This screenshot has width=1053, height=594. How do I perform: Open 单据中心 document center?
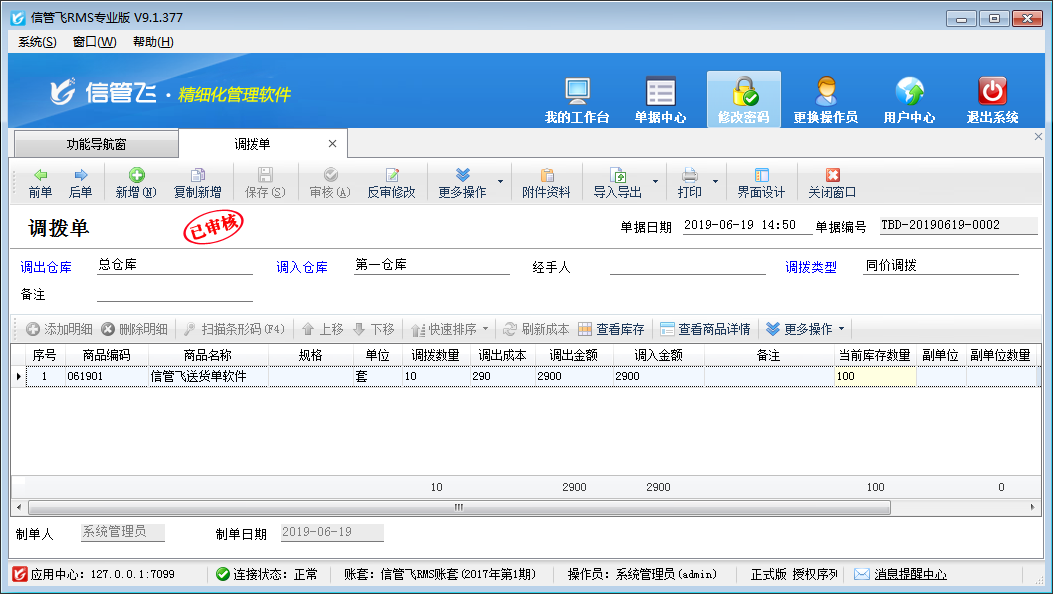(x=660, y=99)
